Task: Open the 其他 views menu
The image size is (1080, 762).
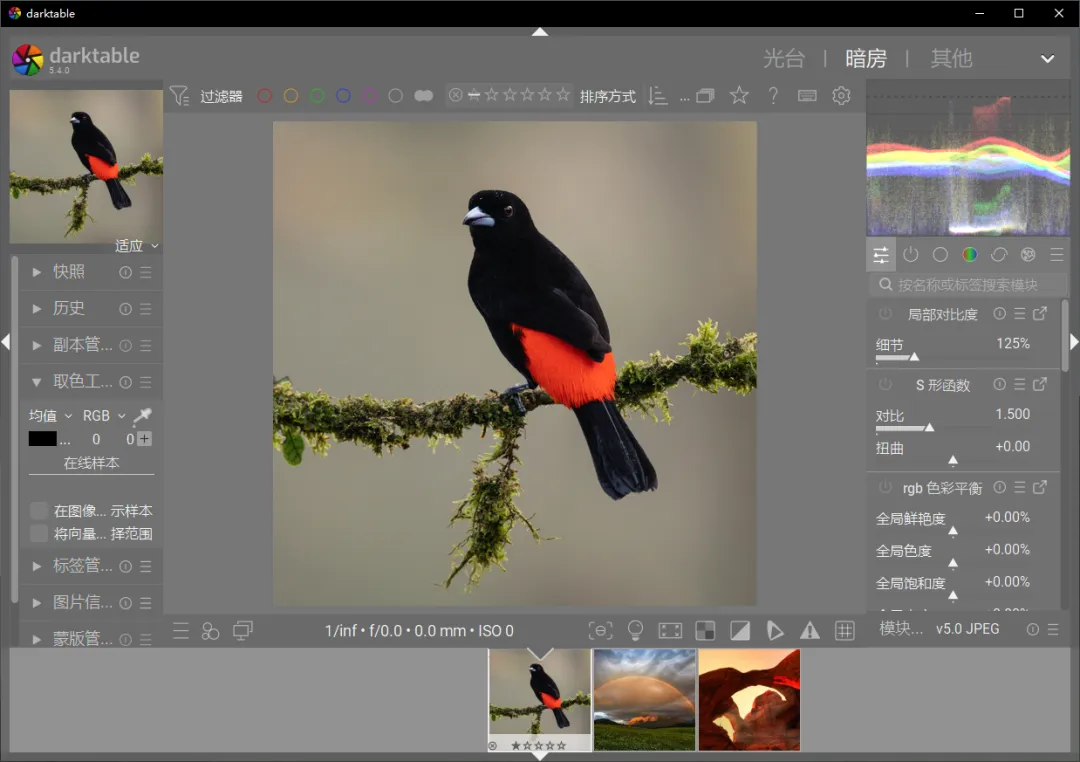Action: (951, 59)
